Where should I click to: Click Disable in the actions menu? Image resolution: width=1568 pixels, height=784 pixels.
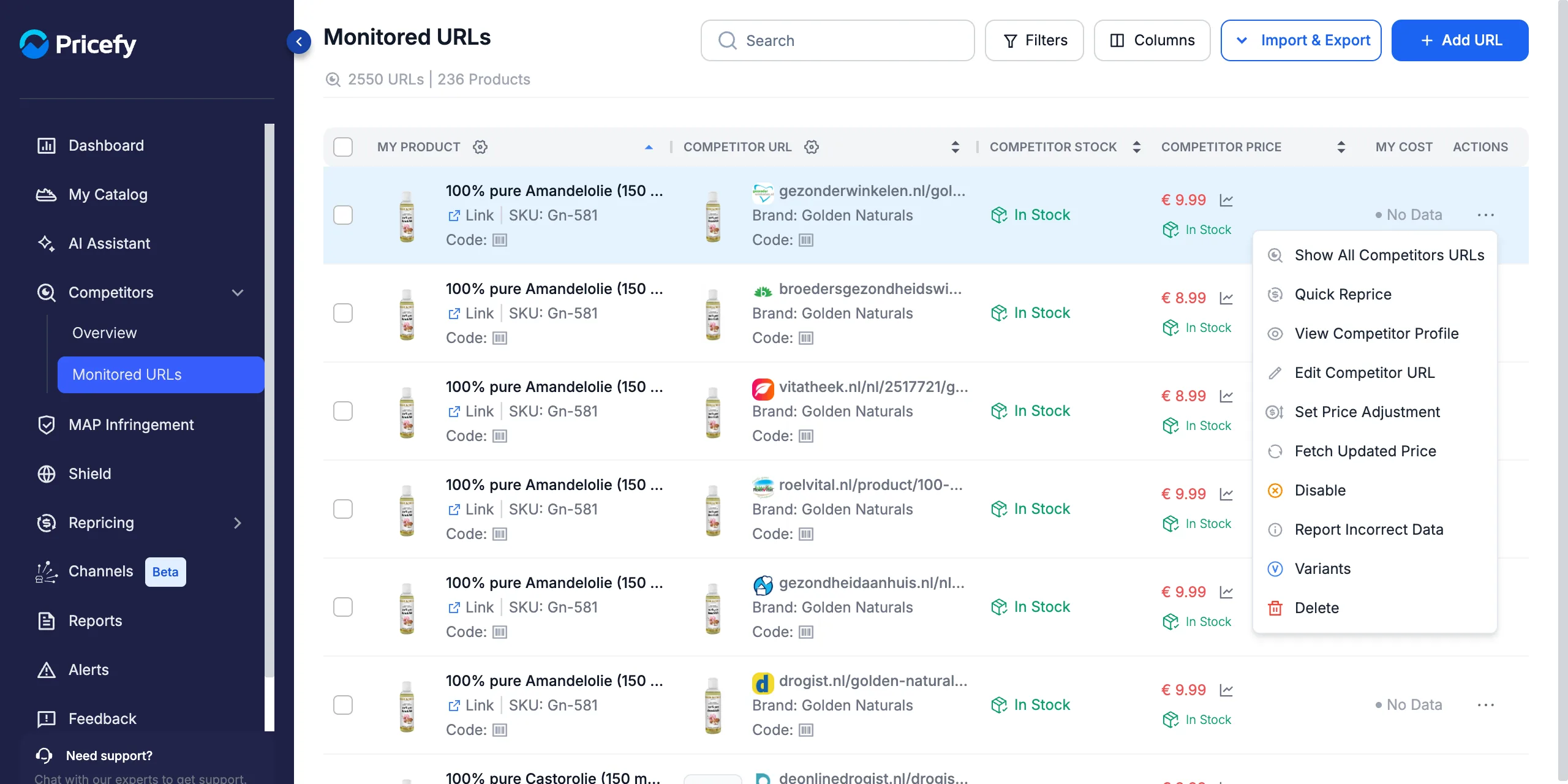point(1375,491)
